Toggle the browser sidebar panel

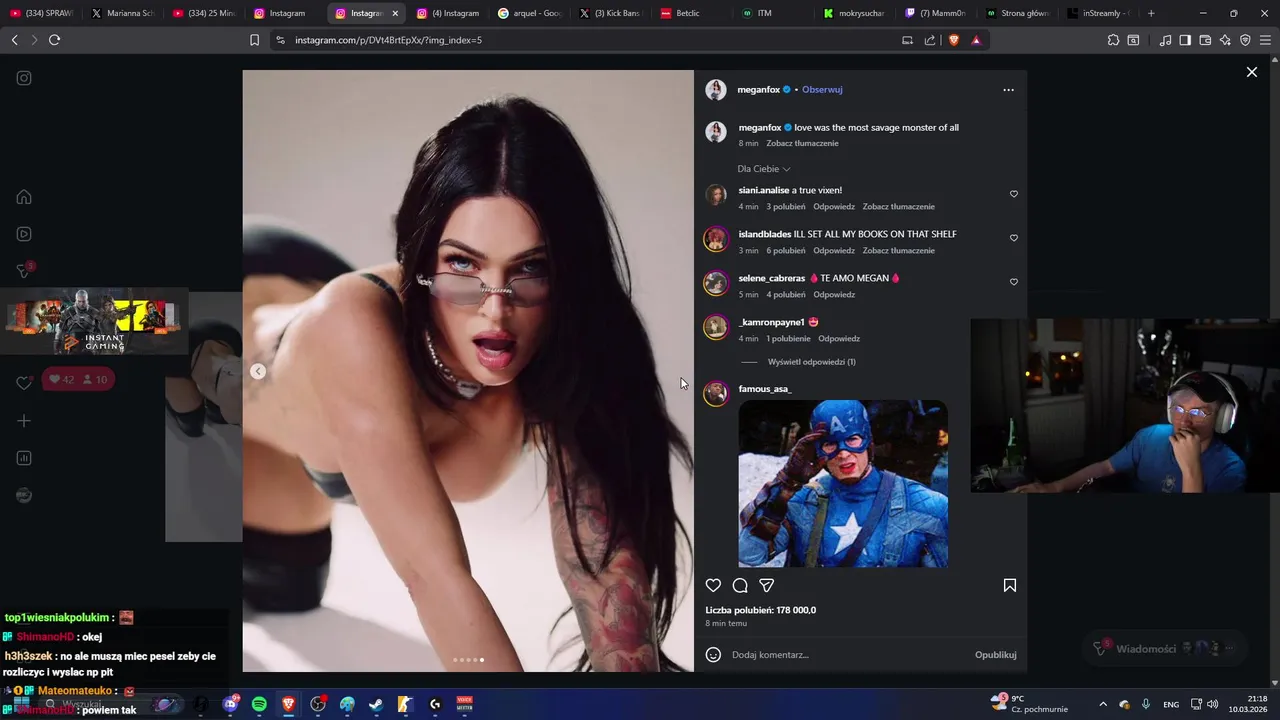coord(1185,40)
